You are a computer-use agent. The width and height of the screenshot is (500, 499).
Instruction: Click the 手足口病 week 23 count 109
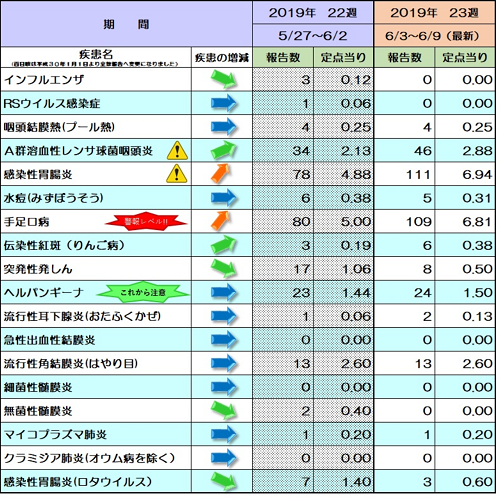coord(419,222)
